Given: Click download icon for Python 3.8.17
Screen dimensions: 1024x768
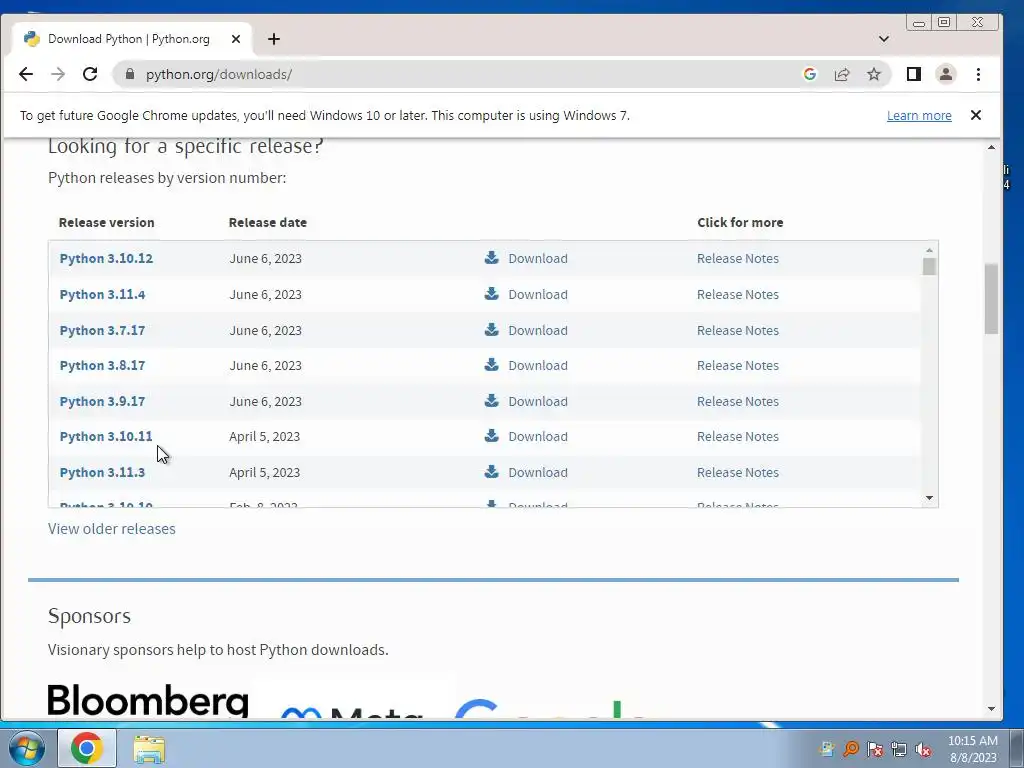Looking at the screenshot, I should 492,364.
